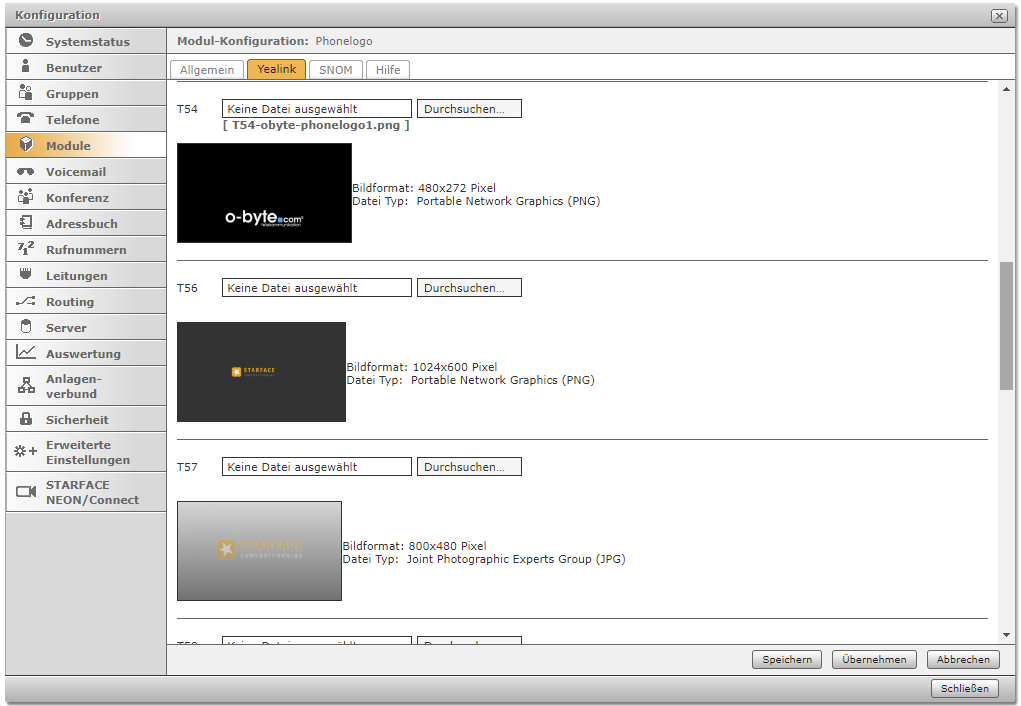Open the Adressbuch book icon

(26, 223)
